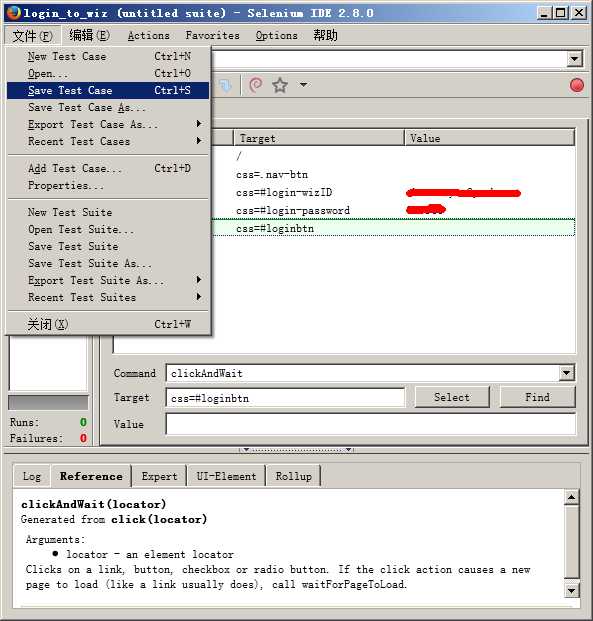
Task: Click 关闭(X) in the file menu
Action: click(108, 324)
